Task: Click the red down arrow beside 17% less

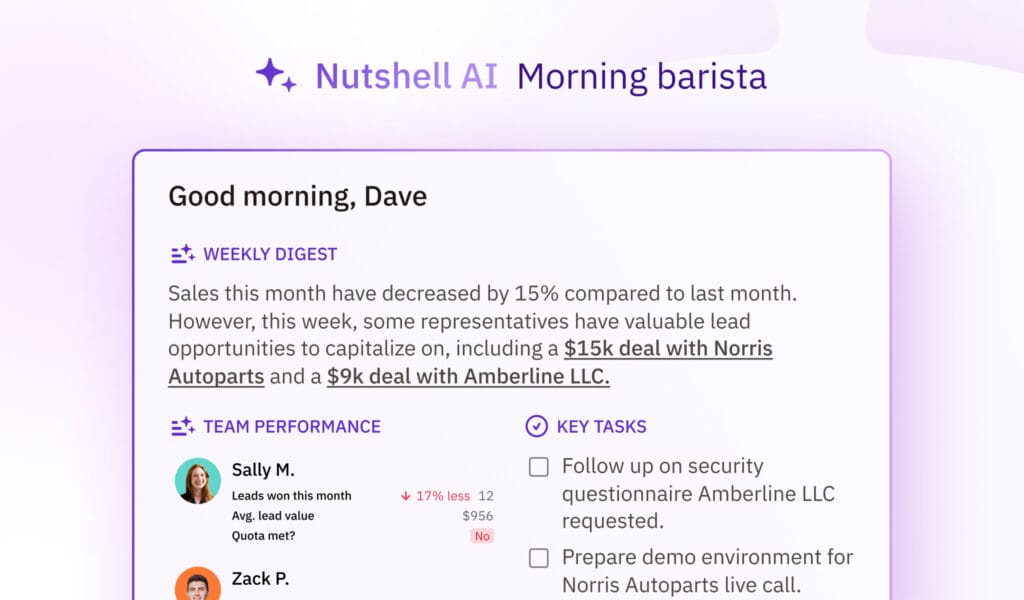Action: [x=406, y=495]
